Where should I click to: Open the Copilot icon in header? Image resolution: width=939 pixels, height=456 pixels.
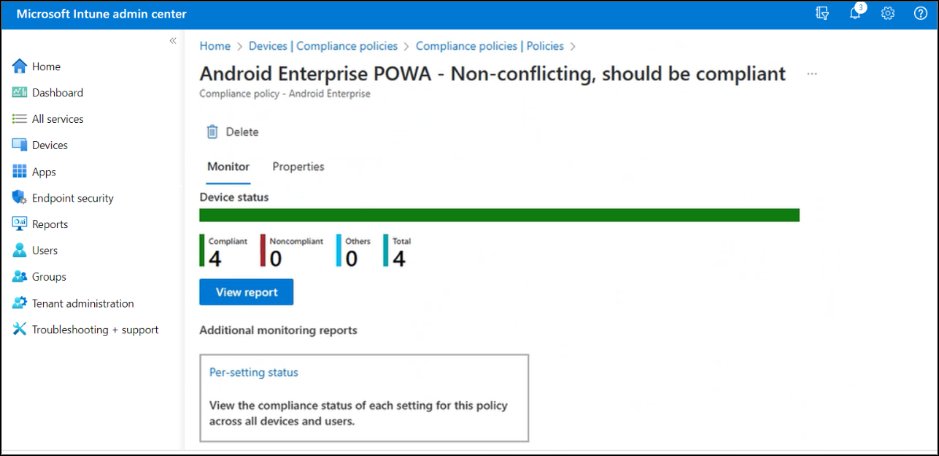click(823, 13)
